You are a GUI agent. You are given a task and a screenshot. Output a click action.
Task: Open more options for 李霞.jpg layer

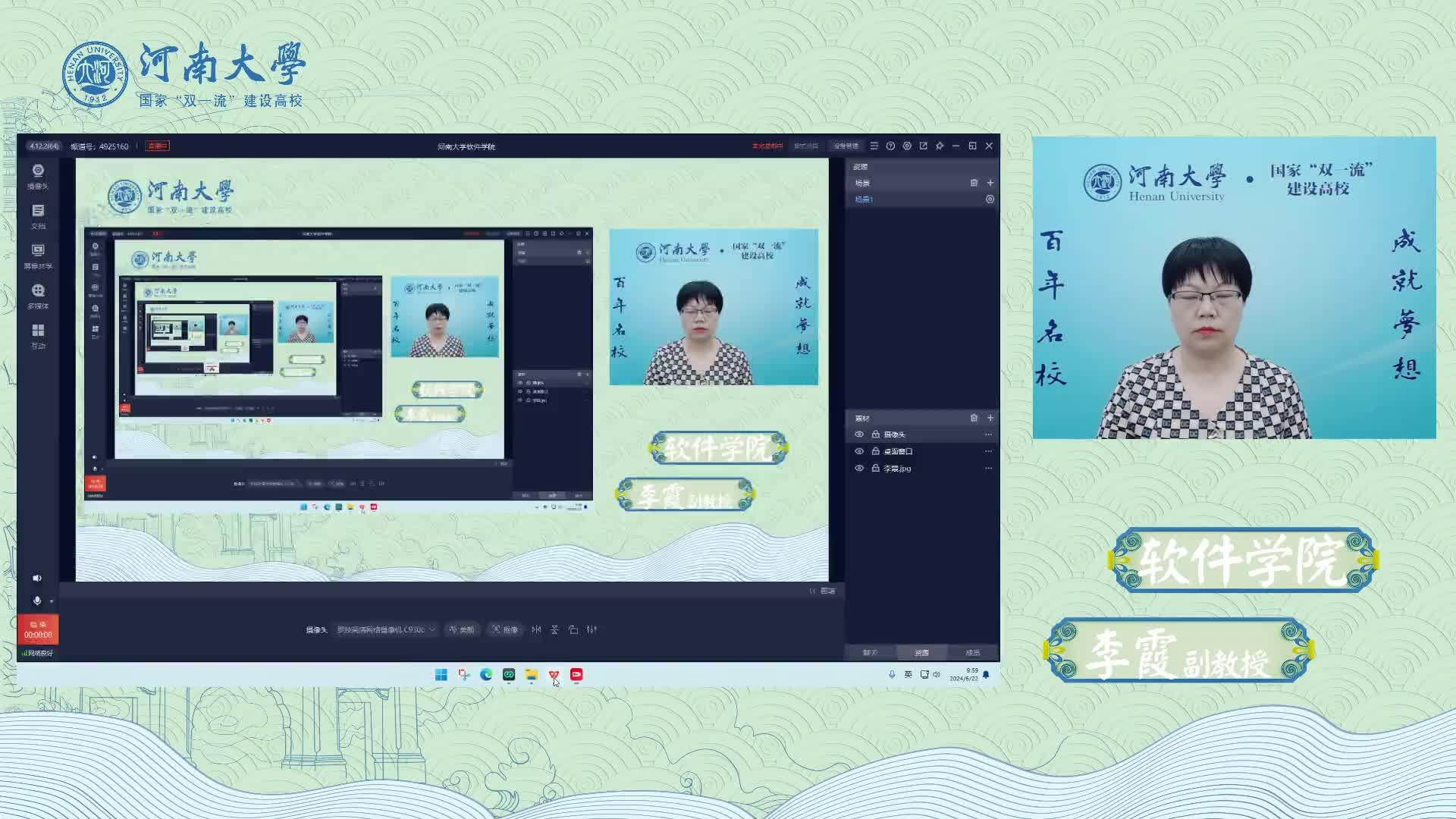[x=988, y=468]
